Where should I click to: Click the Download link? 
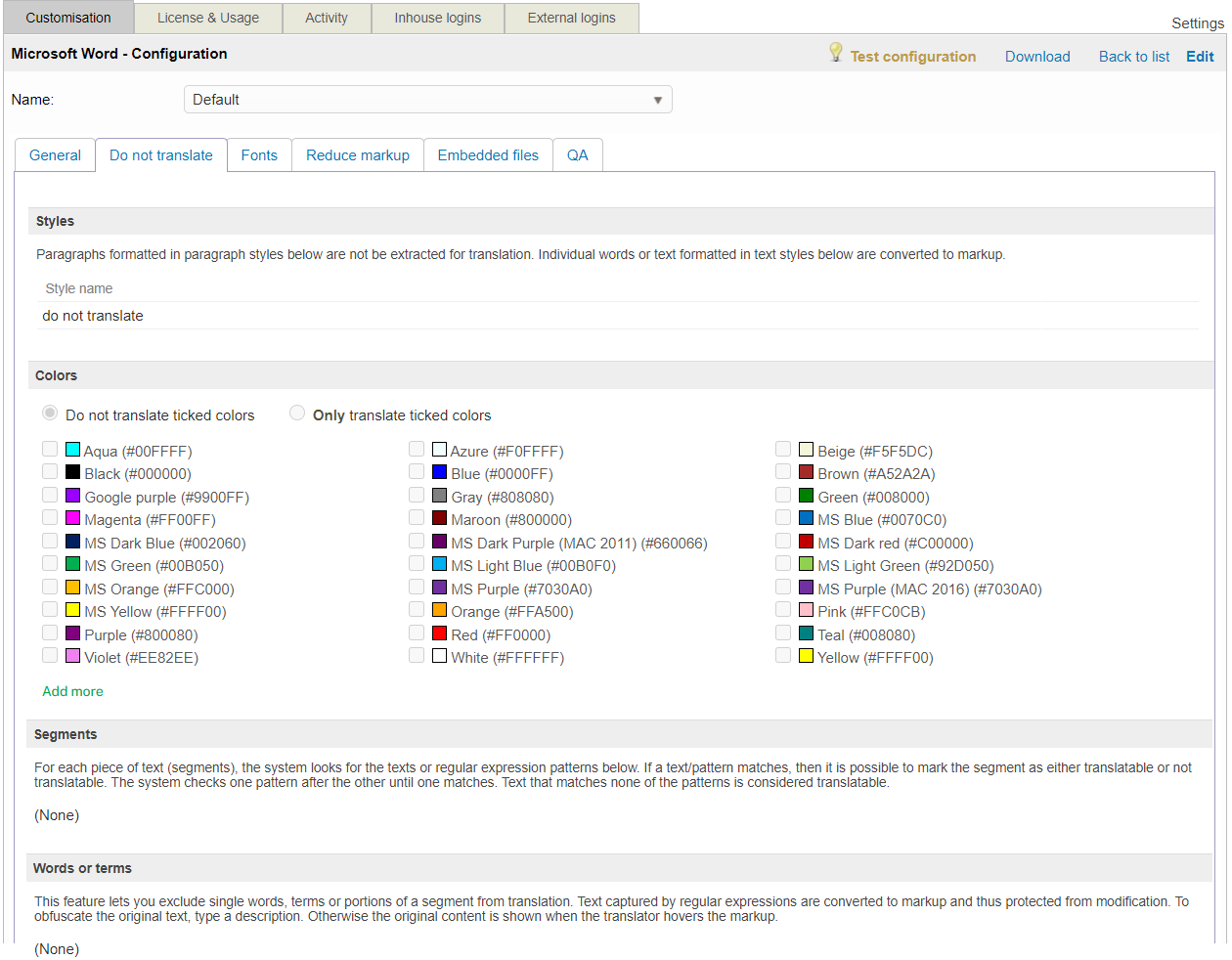click(1037, 57)
